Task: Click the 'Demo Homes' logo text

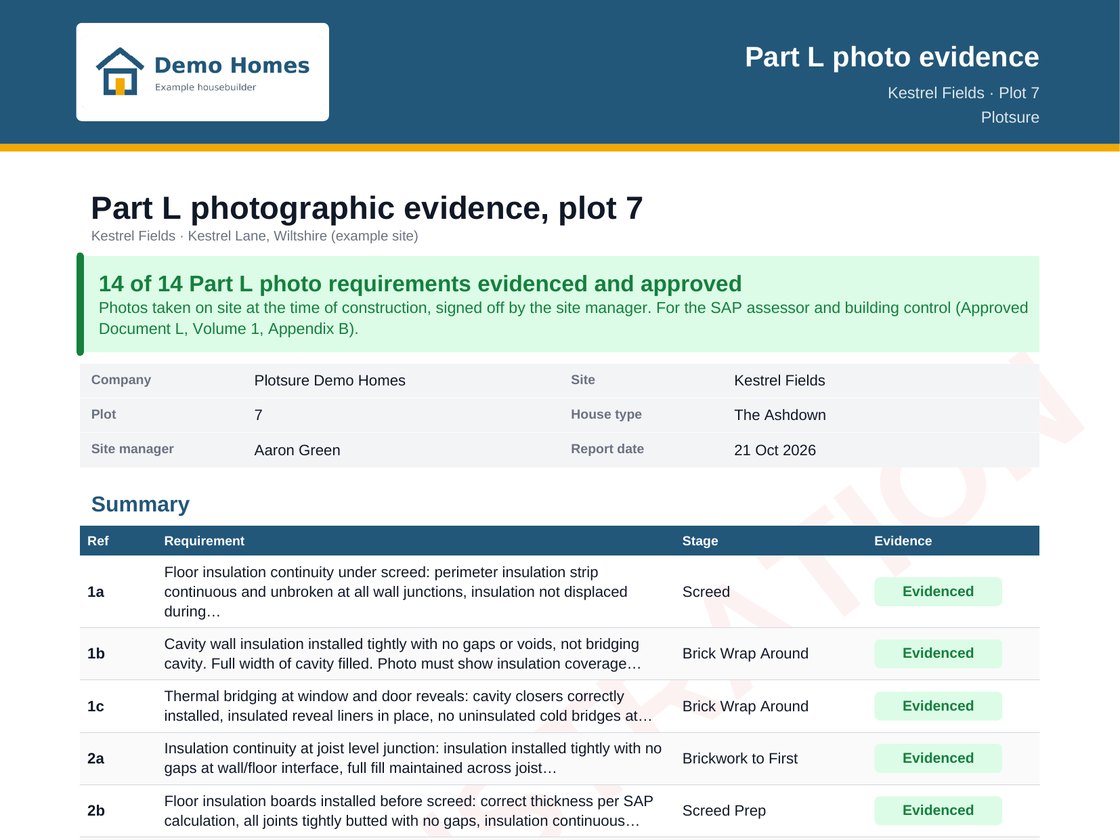Action: 232,66
